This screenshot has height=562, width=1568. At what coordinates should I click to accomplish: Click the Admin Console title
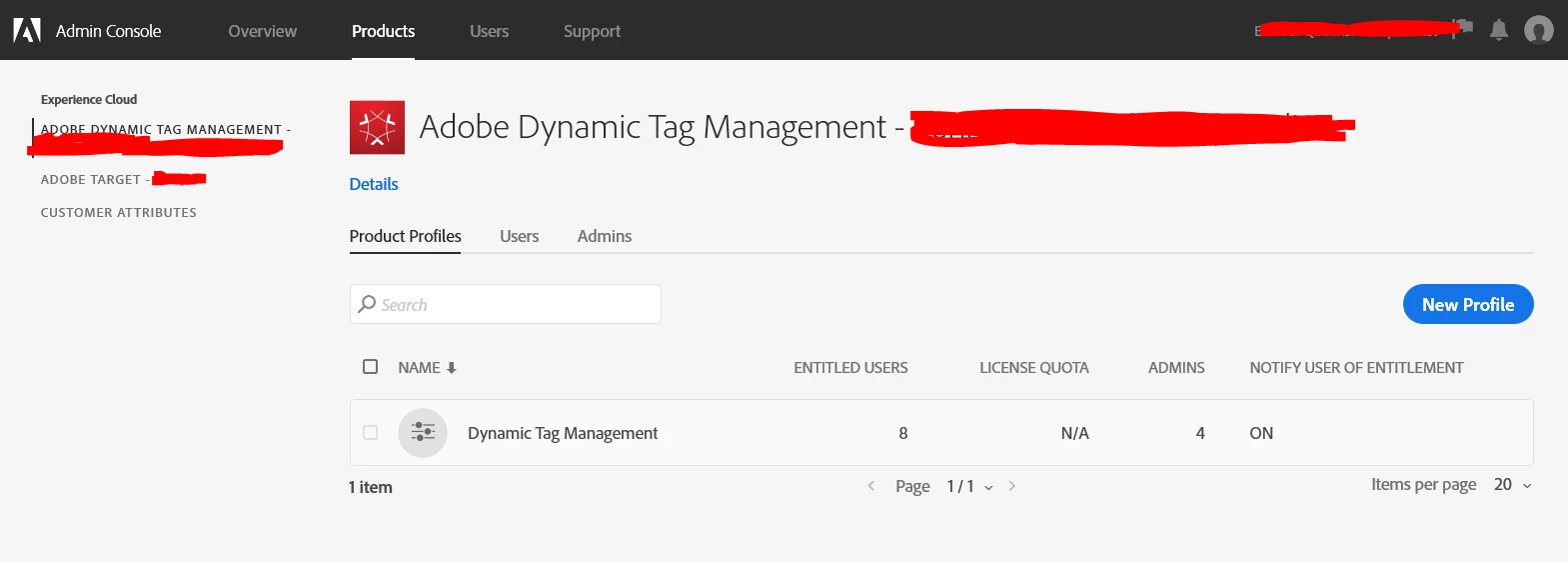pos(108,31)
